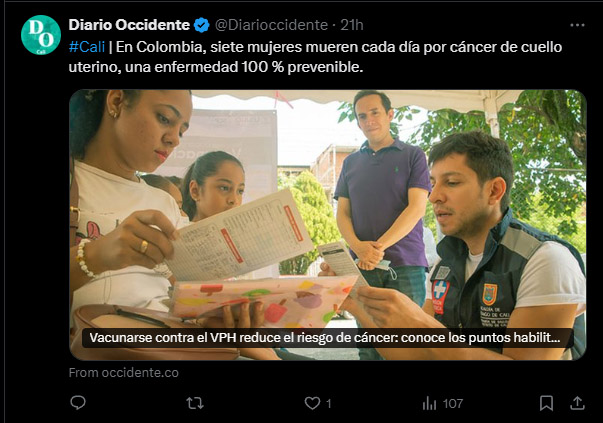Click the like count number 1
Screen dimensions: 603x423
pos(328,403)
